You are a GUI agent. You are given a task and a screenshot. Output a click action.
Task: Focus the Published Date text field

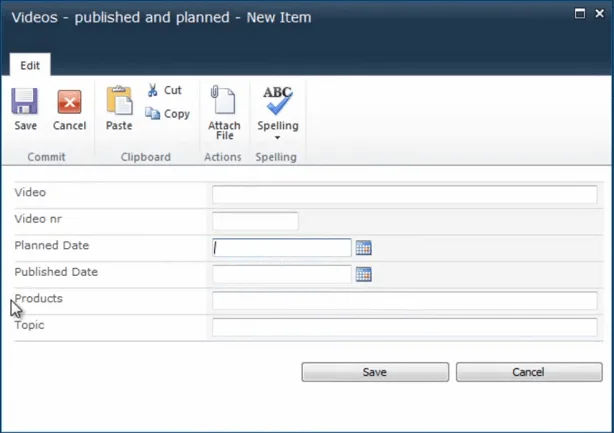282,274
